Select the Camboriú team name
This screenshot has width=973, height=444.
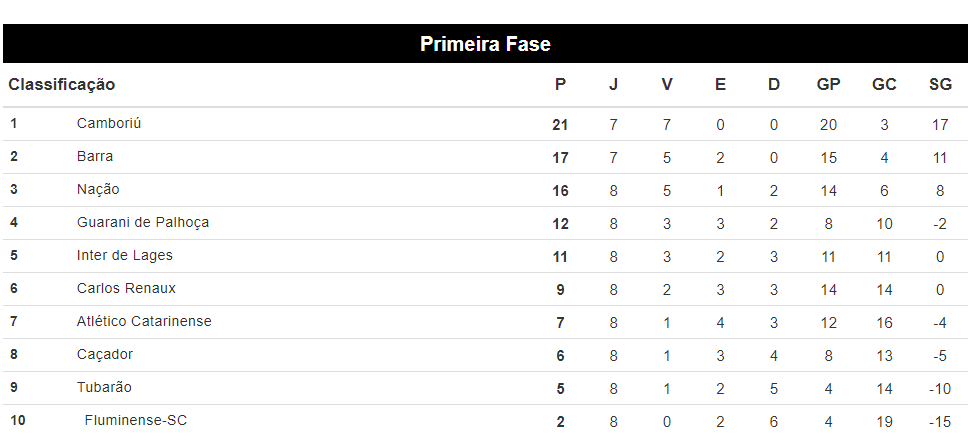pos(109,123)
